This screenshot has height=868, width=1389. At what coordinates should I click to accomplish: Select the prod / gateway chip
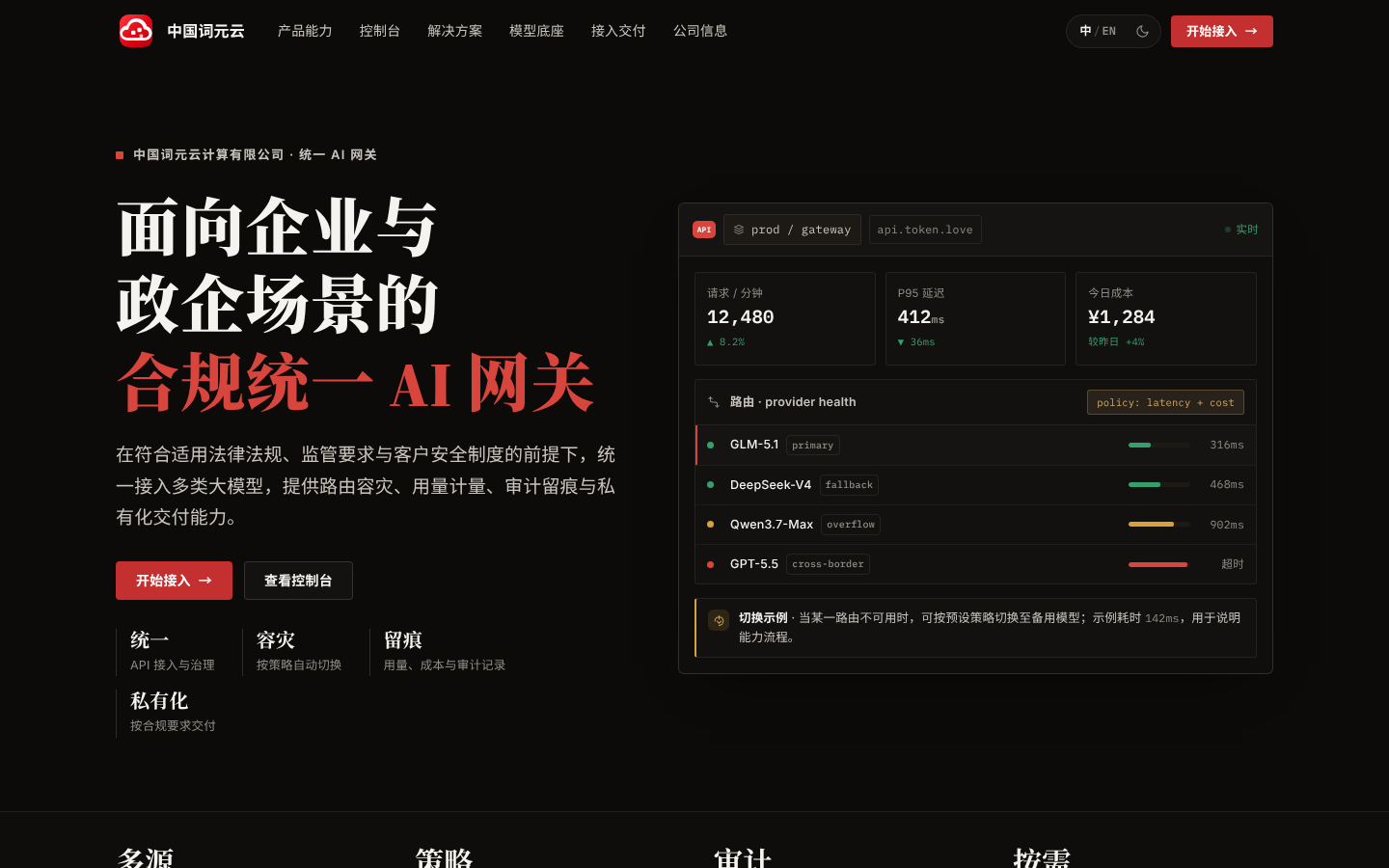pyautogui.click(x=792, y=230)
